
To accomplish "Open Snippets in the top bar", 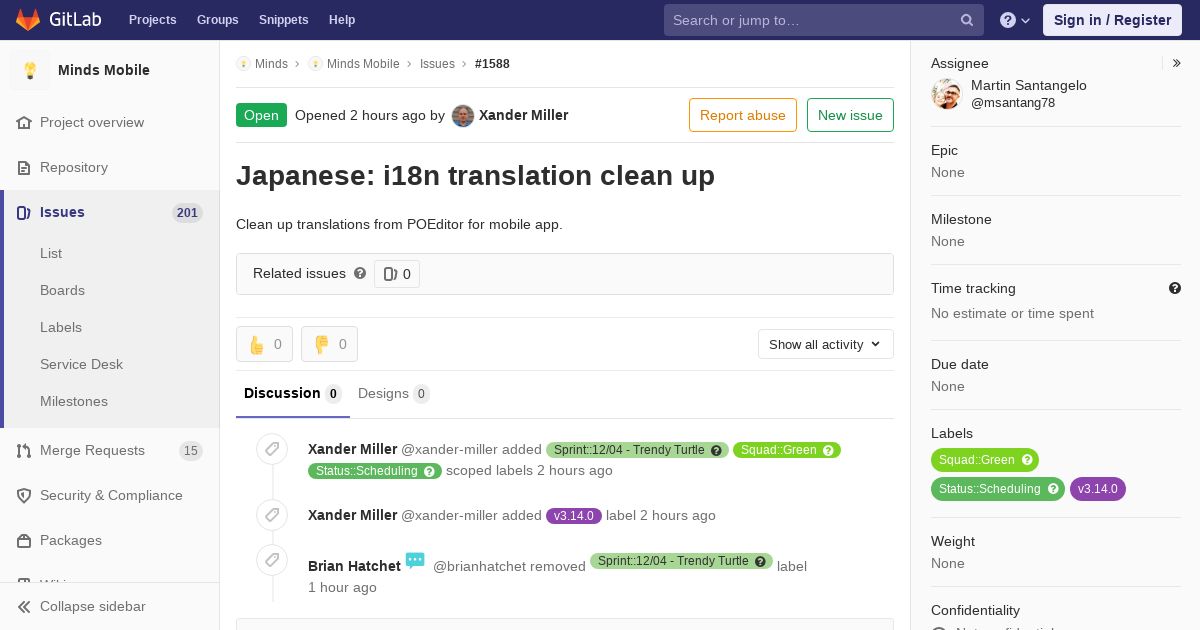I will click(283, 20).
